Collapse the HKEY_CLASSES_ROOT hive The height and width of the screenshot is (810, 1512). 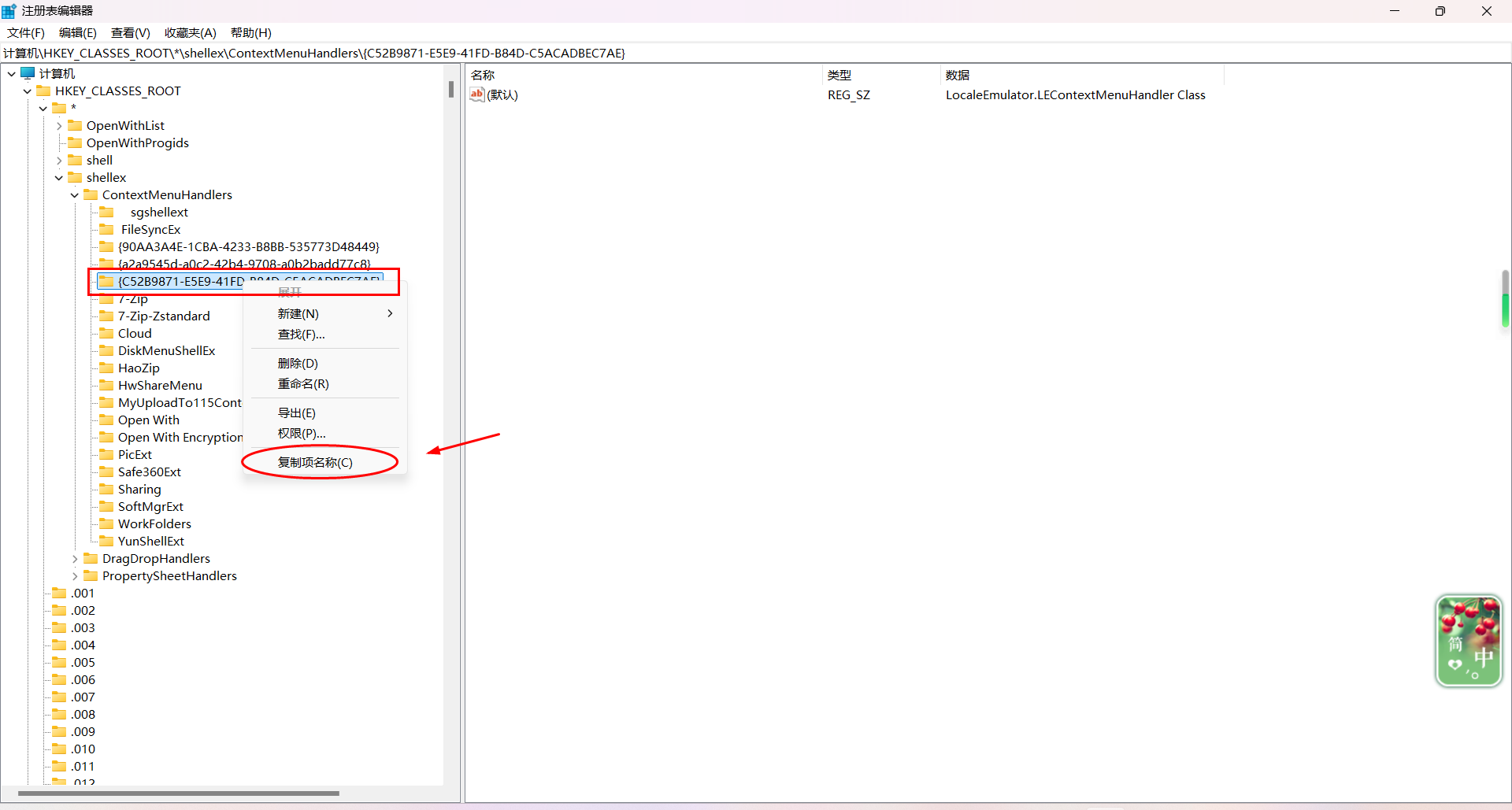click(x=28, y=91)
